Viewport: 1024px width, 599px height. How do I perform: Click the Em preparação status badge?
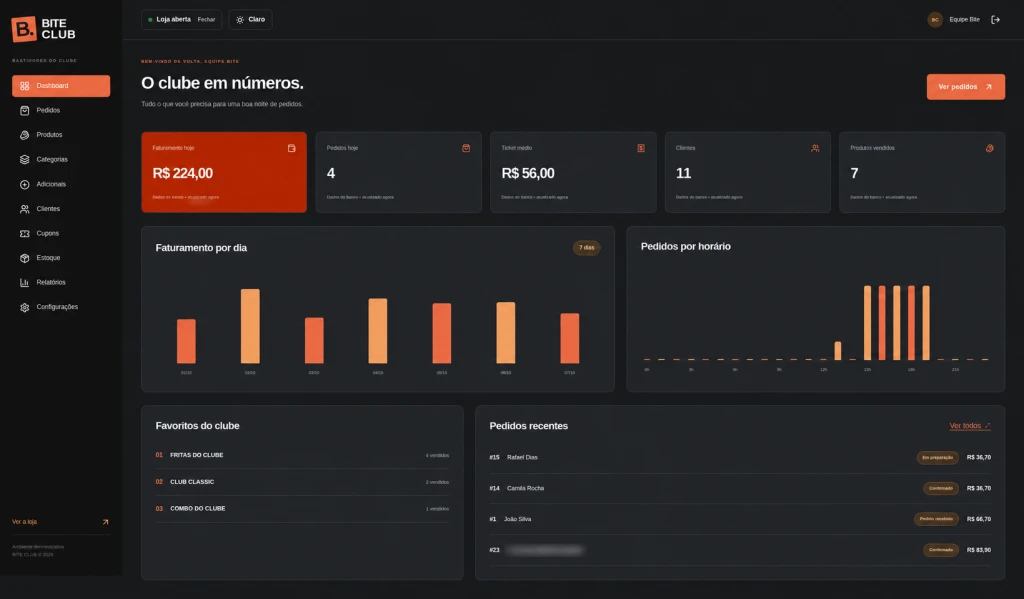938,457
